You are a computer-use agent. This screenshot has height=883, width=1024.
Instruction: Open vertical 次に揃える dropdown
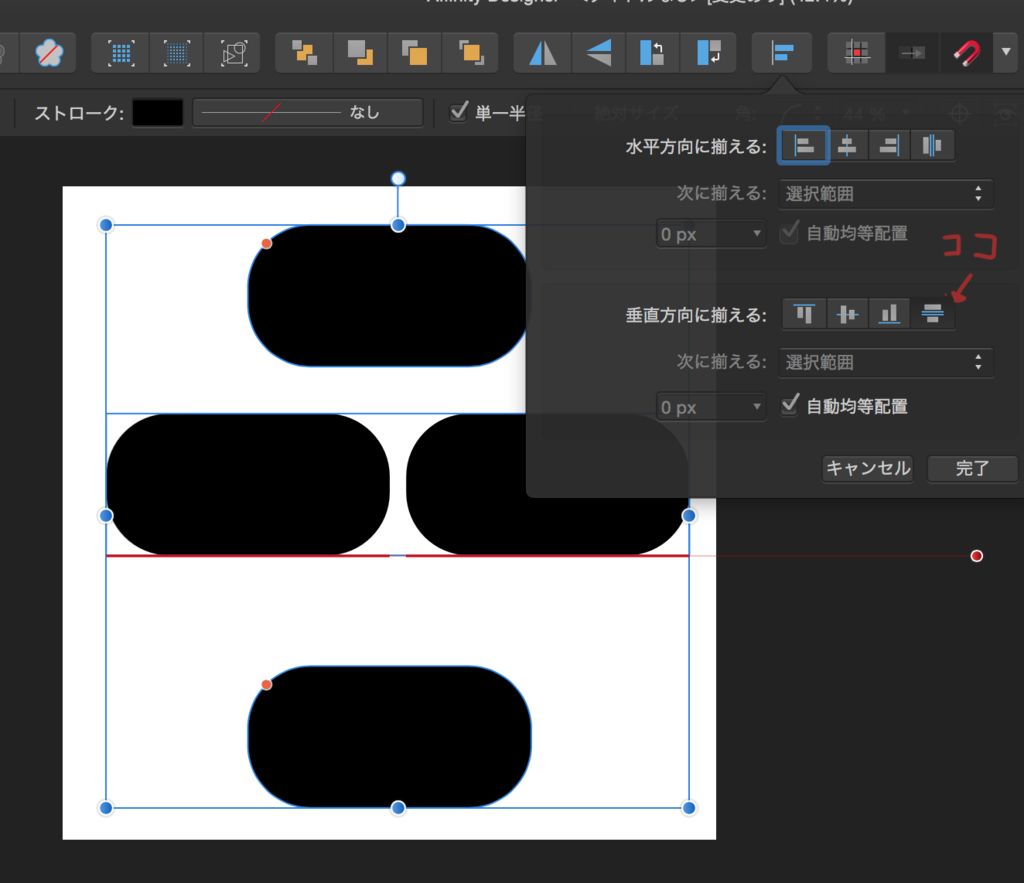[x=886, y=362]
